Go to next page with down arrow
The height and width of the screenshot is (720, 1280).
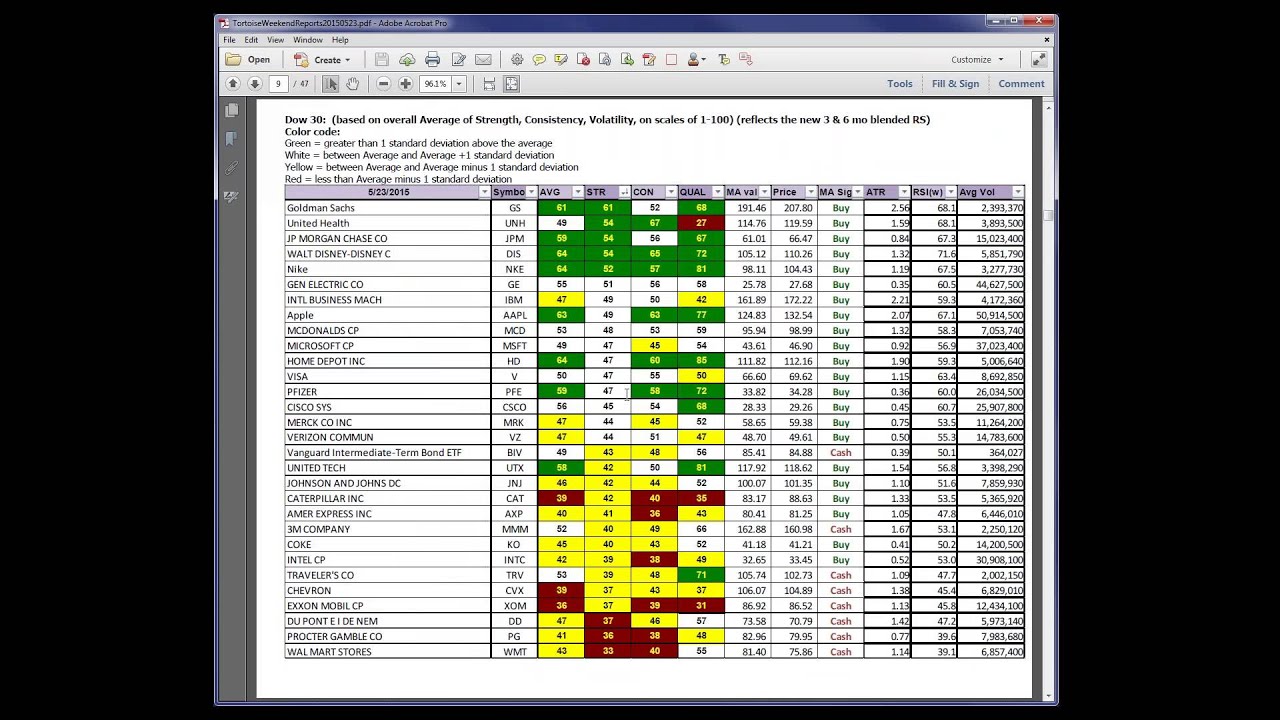254,84
